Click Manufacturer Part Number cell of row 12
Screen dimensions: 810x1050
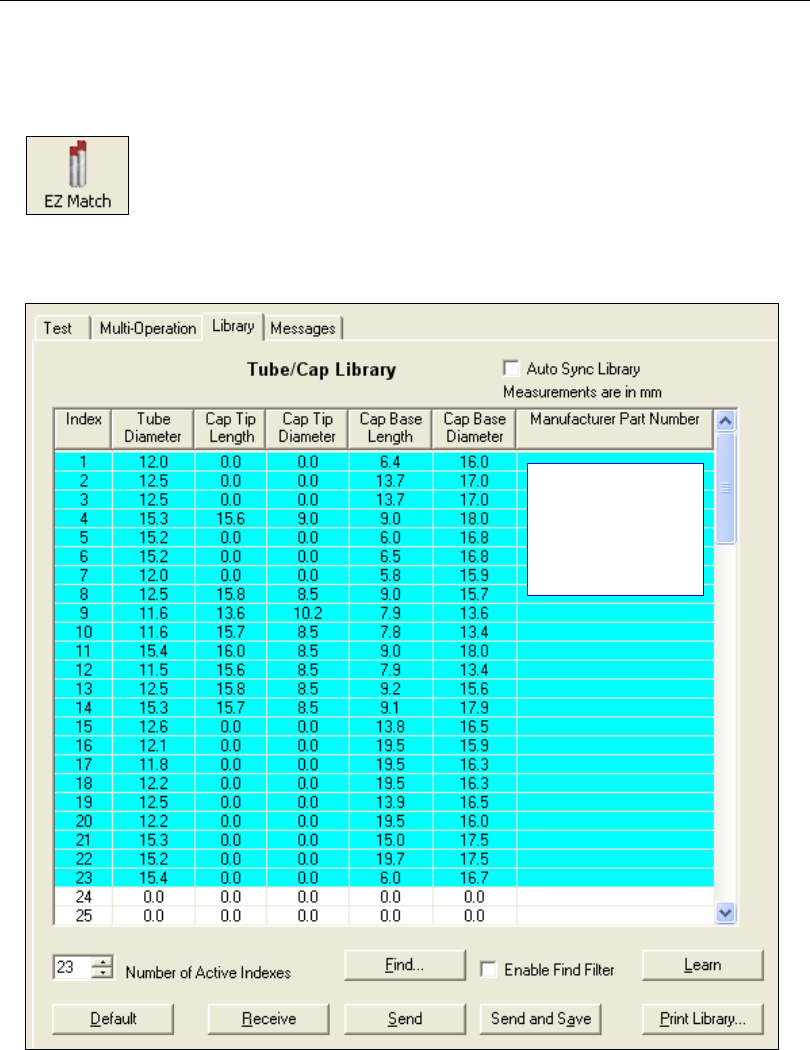[x=615, y=670]
